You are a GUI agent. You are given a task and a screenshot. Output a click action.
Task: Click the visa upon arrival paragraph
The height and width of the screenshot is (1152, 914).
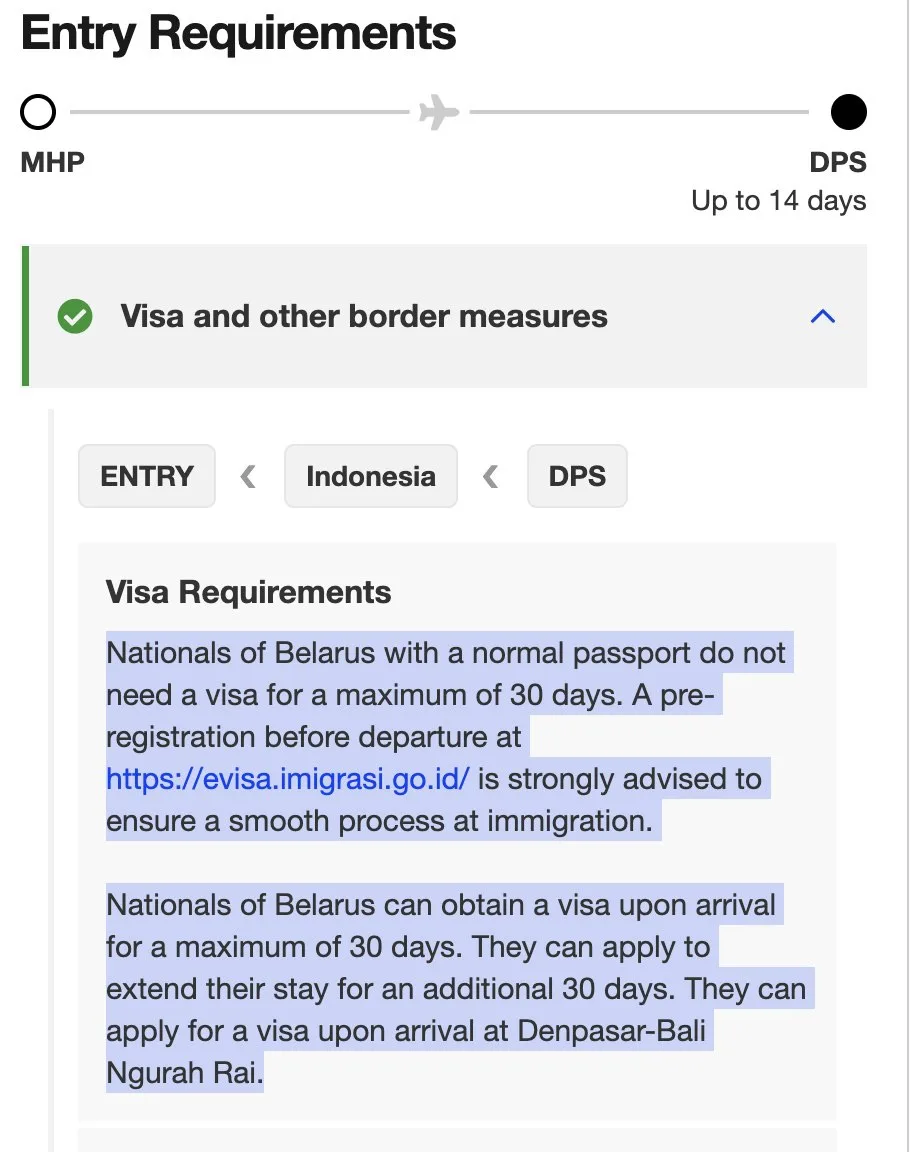tap(460, 989)
